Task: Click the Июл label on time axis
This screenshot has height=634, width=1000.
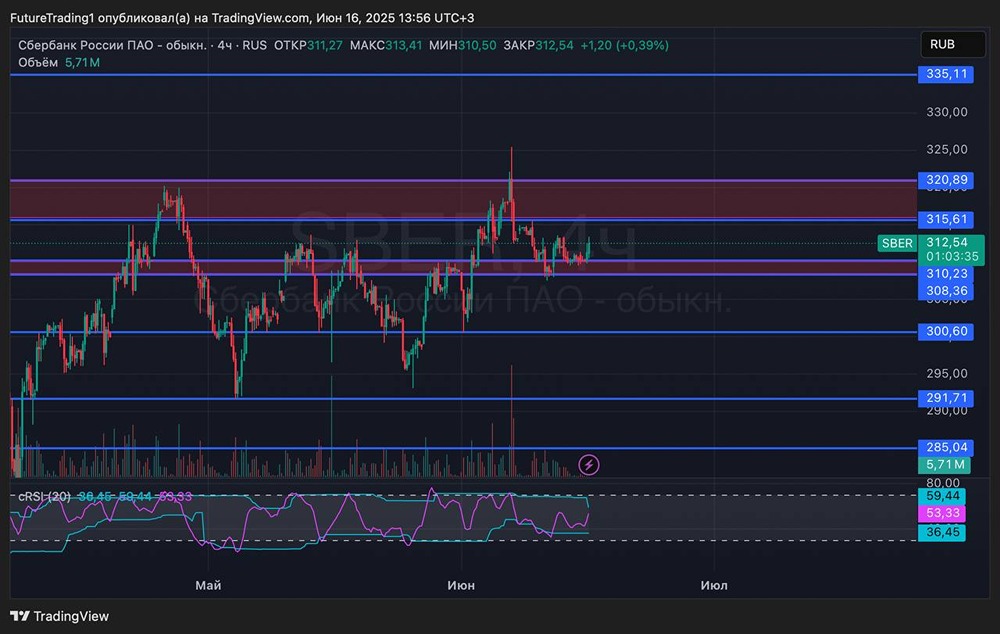Action: click(x=714, y=586)
